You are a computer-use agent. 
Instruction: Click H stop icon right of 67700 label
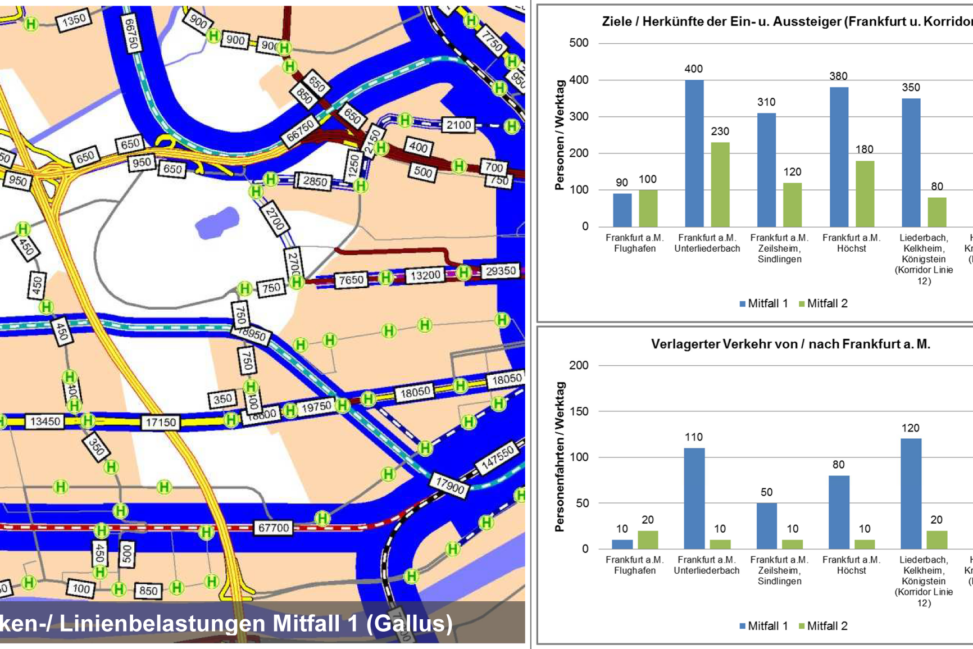point(322,518)
